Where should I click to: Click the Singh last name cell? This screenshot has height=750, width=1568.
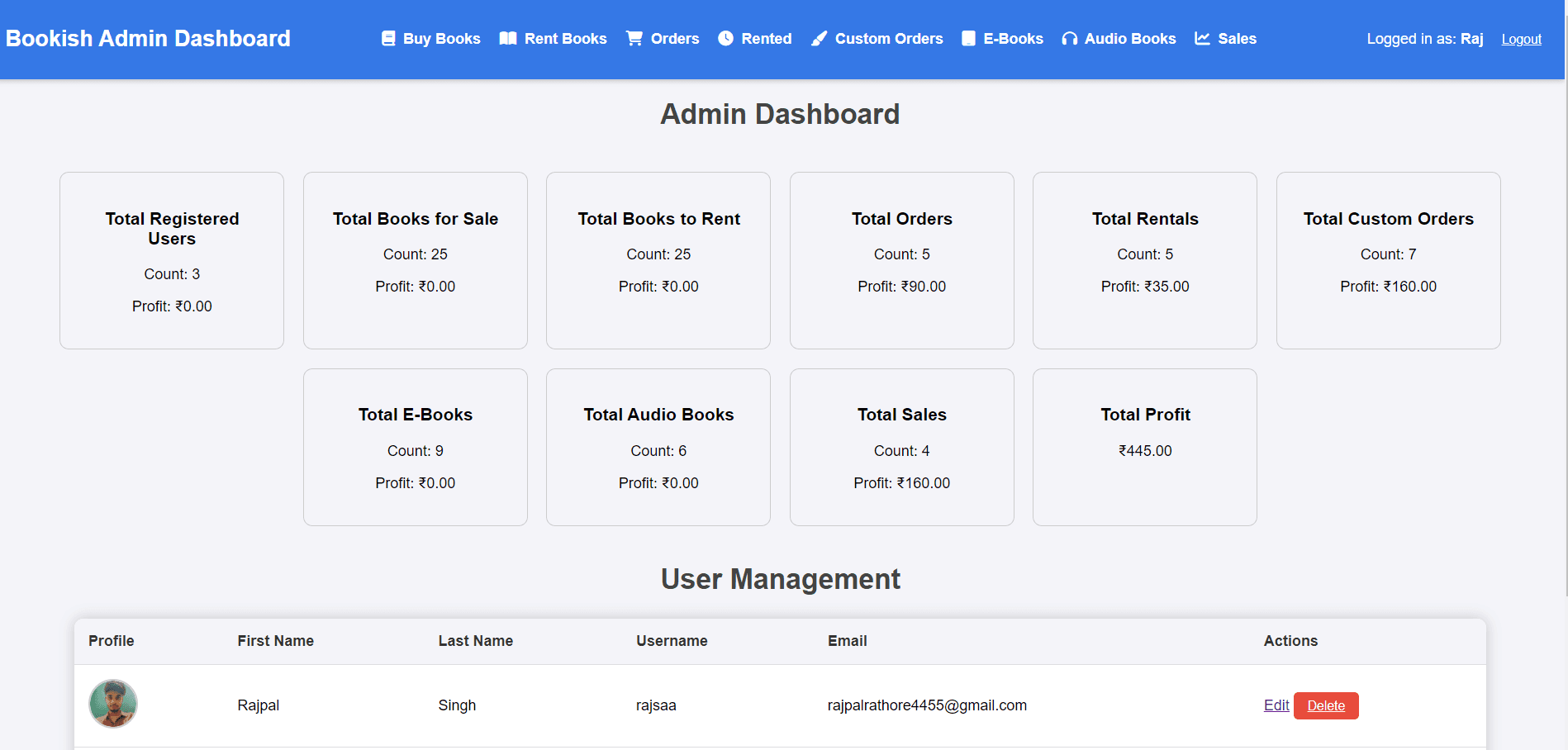click(x=457, y=705)
